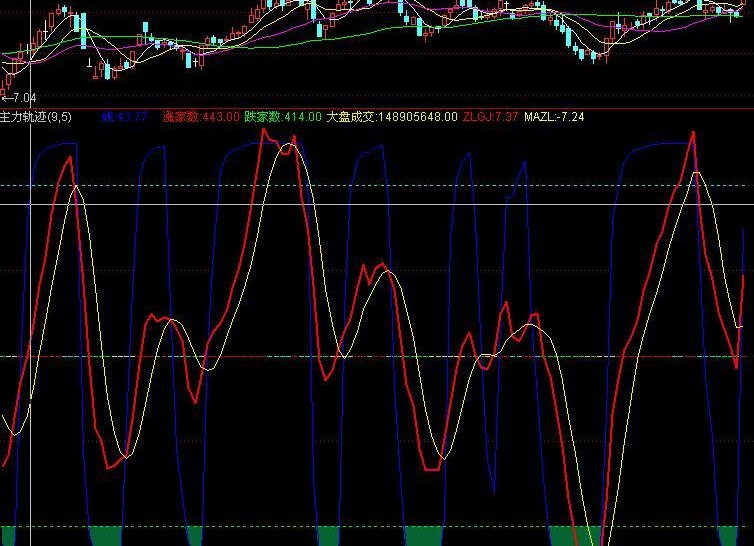Viewport: 754px width, 546px height.
Task: Click the MAZL:-7.24 indicator label
Action: (554, 117)
